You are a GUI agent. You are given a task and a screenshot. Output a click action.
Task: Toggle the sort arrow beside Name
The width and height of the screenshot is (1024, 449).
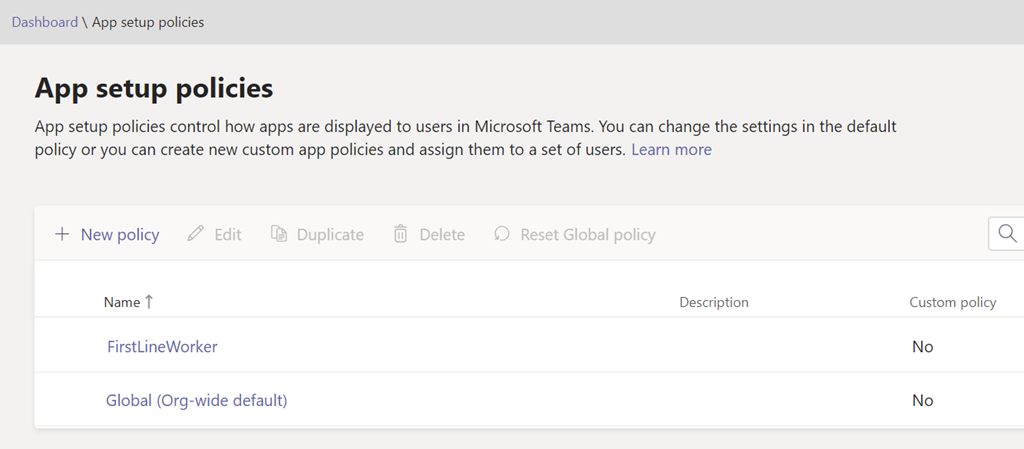pyautogui.click(x=149, y=301)
